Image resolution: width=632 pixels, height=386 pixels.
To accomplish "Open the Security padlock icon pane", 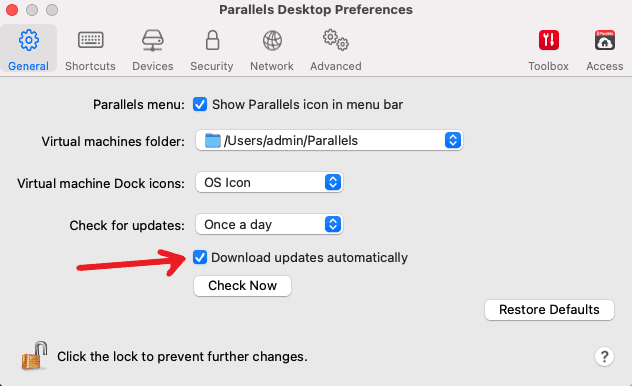I will coord(212,40).
